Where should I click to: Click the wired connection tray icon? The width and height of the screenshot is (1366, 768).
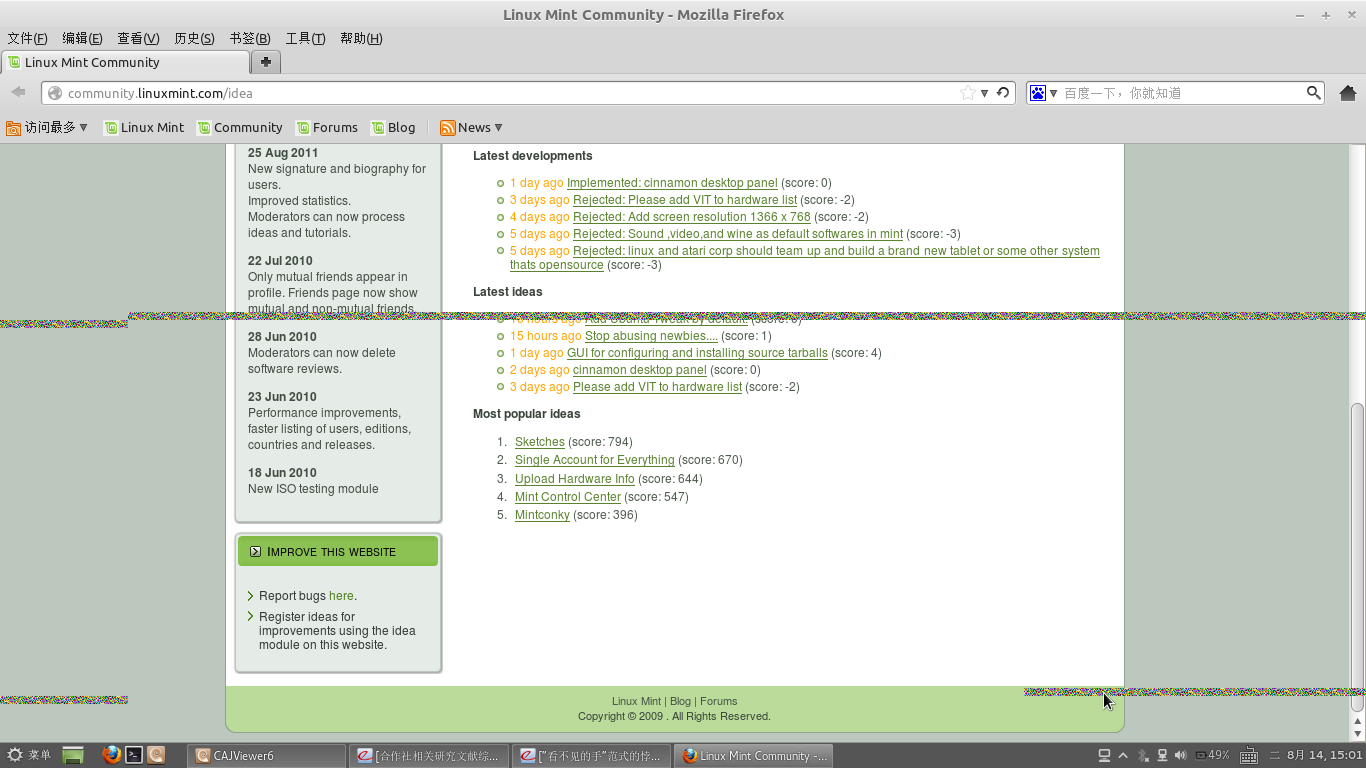[1162, 755]
